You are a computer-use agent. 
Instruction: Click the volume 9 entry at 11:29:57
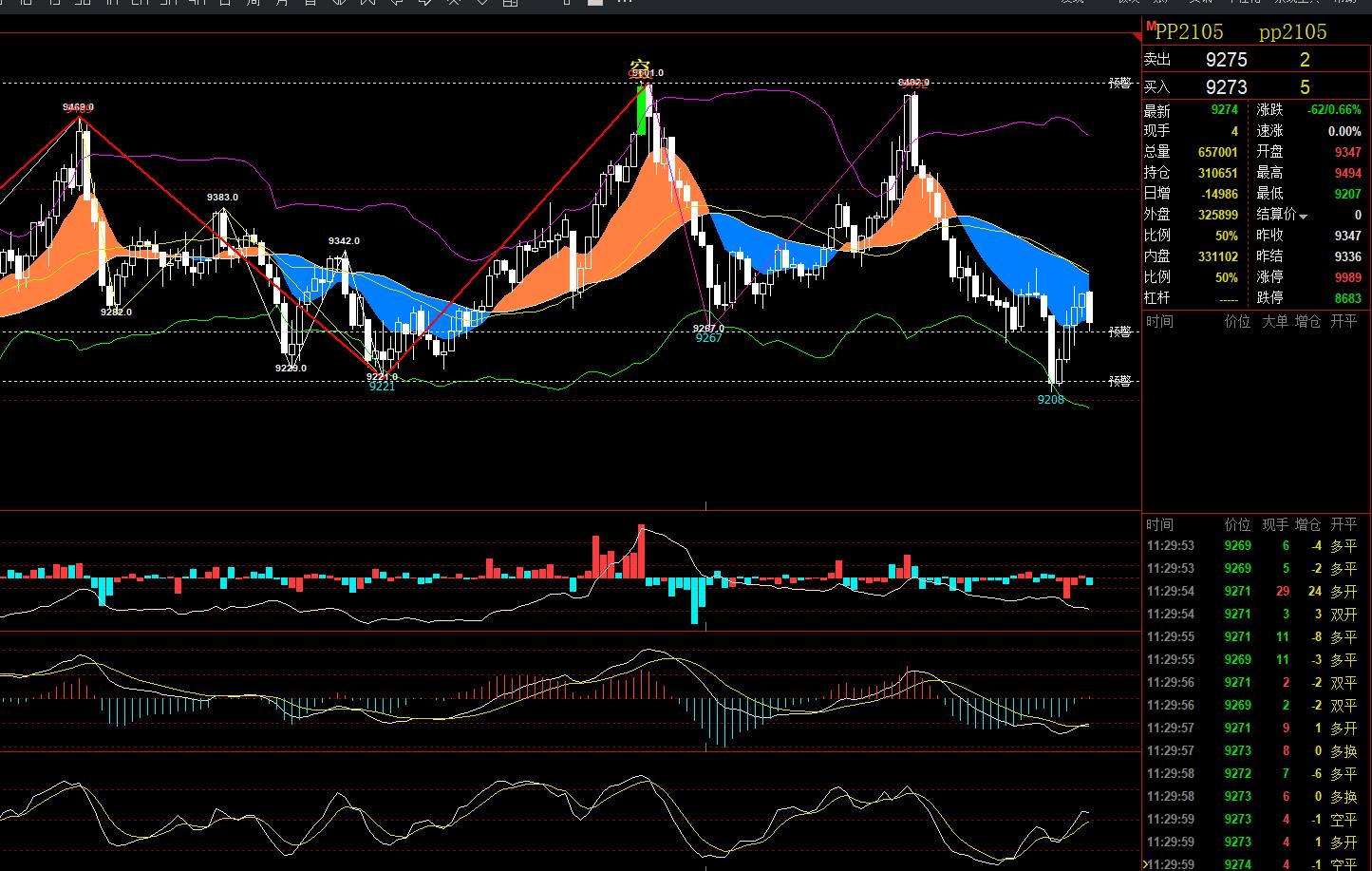[x=1286, y=728]
